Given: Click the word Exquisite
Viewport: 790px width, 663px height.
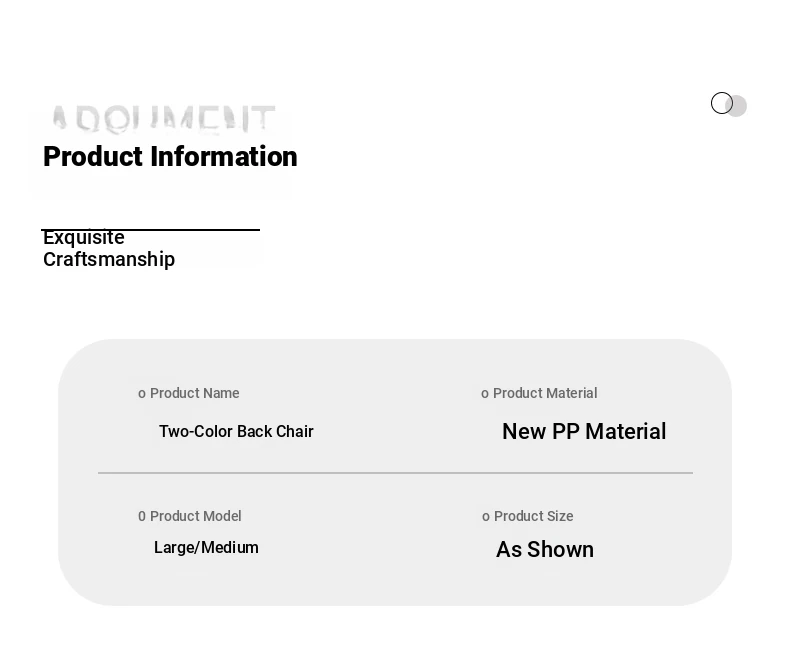Looking at the screenshot, I should point(84,238).
